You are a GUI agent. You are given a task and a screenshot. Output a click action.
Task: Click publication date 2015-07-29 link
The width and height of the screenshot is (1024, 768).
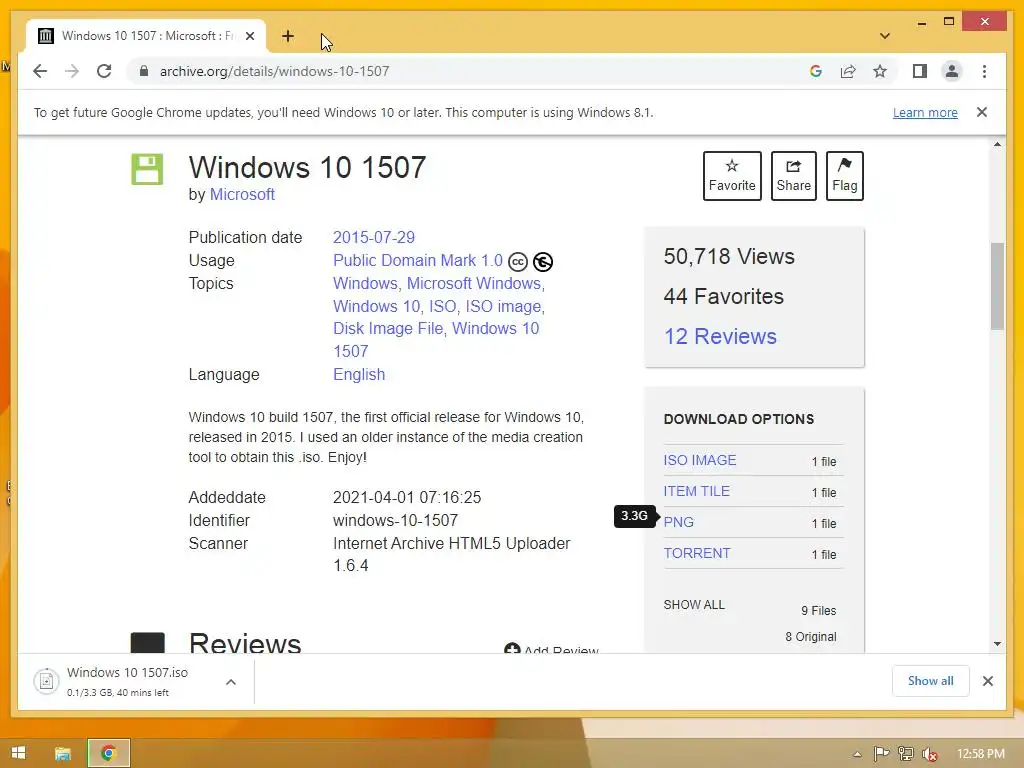click(374, 237)
